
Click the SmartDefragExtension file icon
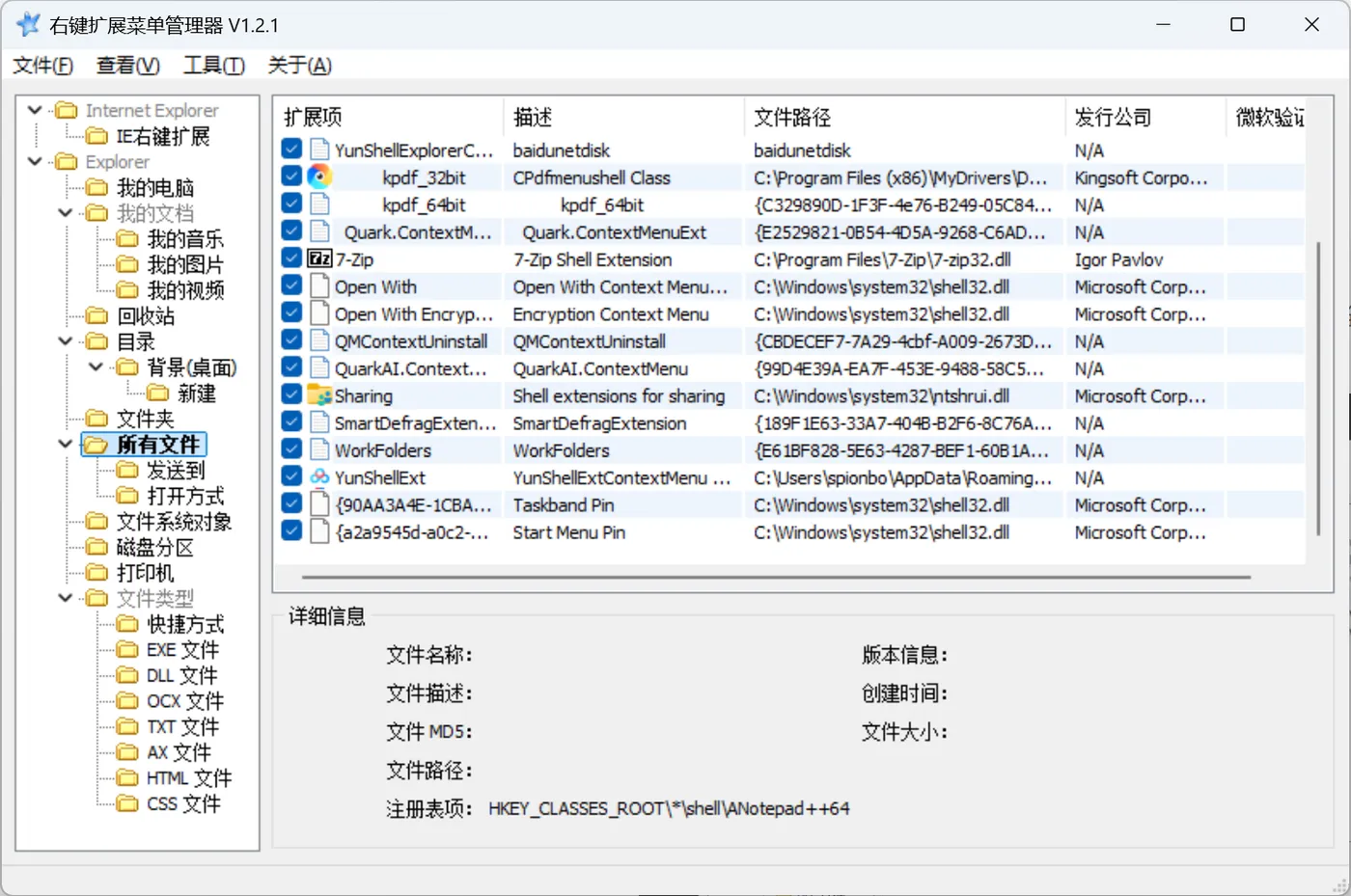coord(319,422)
